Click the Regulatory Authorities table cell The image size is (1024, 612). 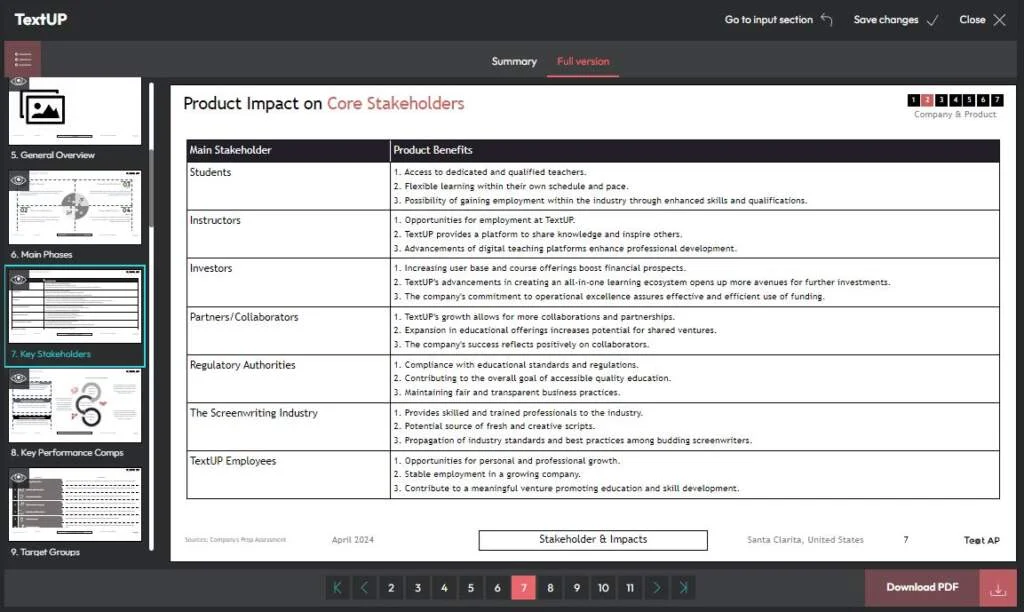click(x=288, y=379)
